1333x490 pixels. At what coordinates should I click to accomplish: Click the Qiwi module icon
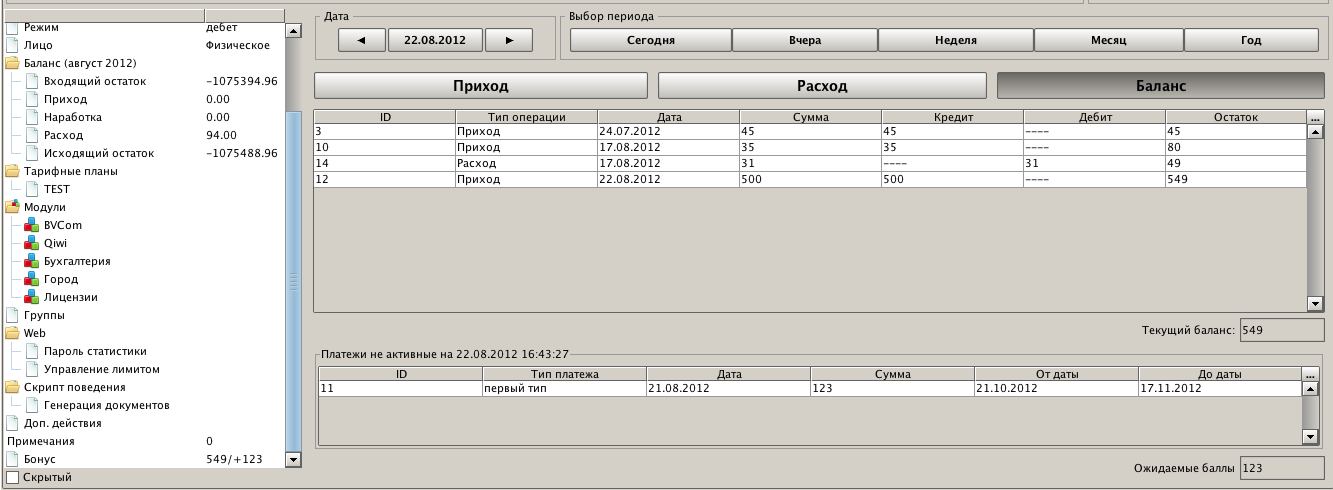[x=32, y=243]
